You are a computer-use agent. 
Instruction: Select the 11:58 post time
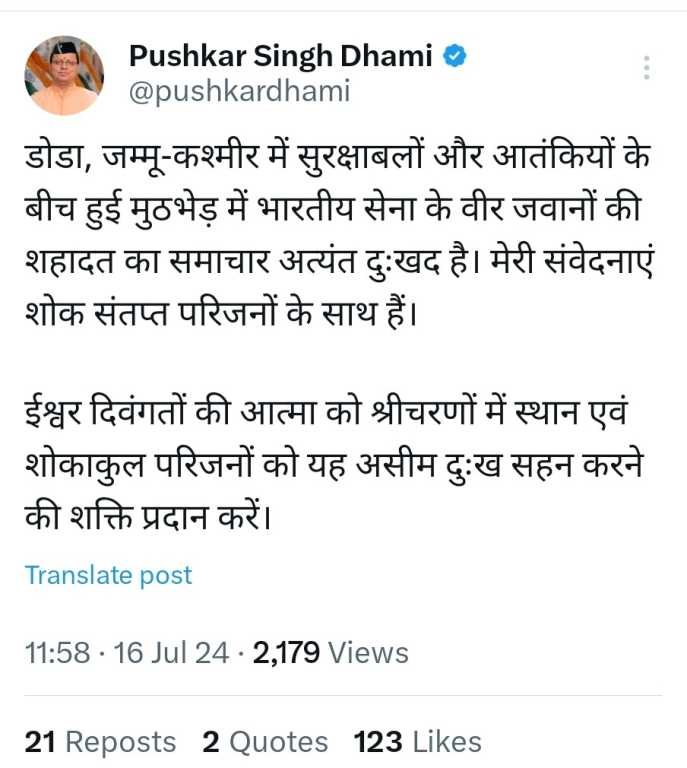(57, 652)
